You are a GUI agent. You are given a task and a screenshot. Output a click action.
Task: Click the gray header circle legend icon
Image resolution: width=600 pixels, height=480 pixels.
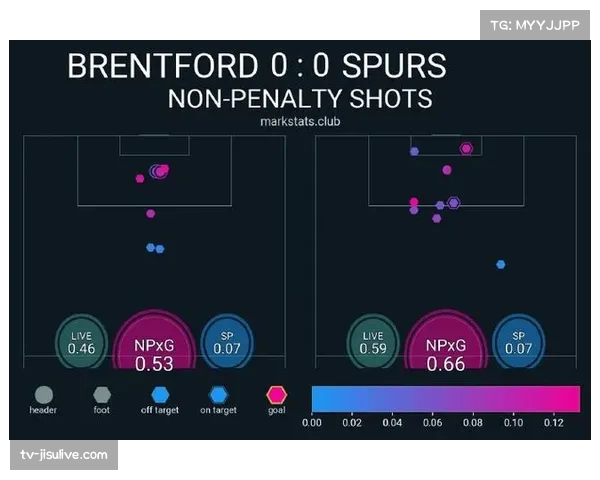coord(43,394)
